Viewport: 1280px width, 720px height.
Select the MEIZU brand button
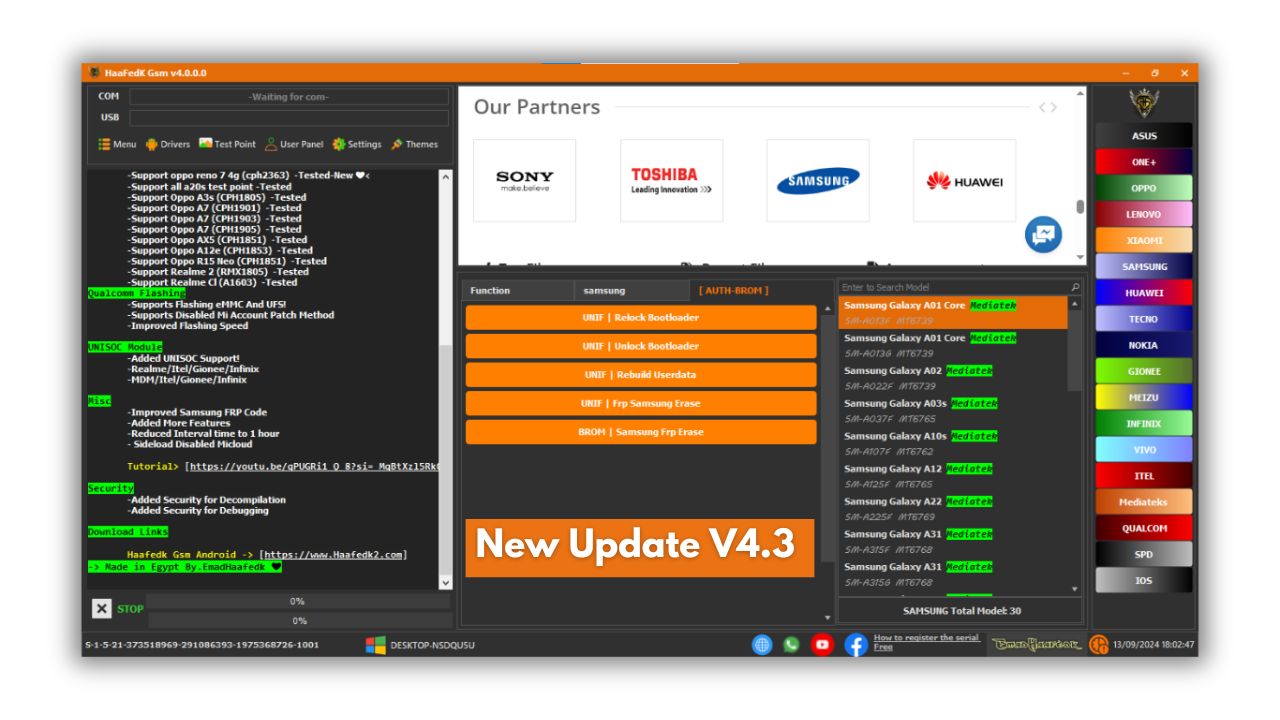coord(1144,397)
